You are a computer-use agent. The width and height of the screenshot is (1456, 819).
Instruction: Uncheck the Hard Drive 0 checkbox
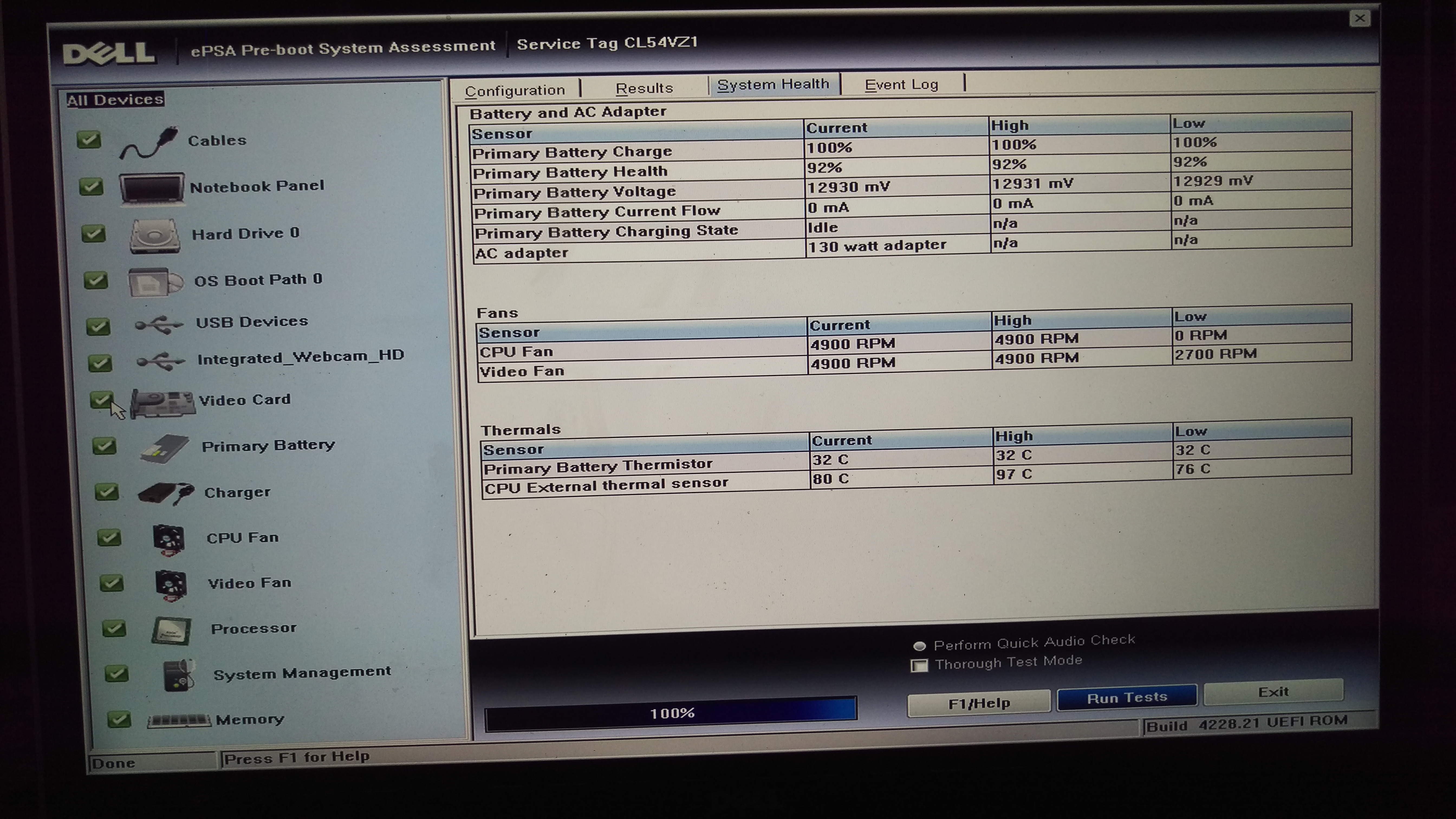click(93, 233)
